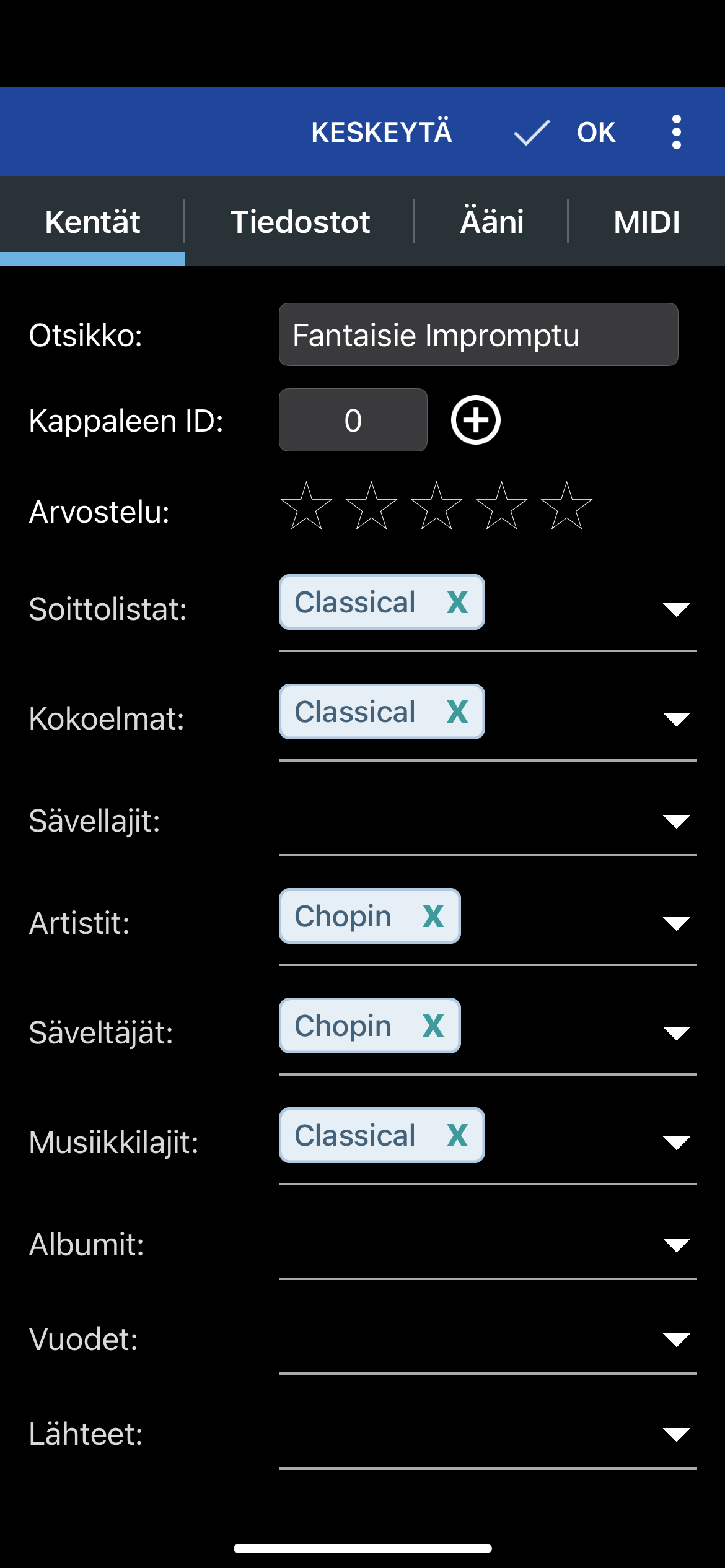Switch to the MIDI tab
725x1568 pixels.
tap(647, 222)
